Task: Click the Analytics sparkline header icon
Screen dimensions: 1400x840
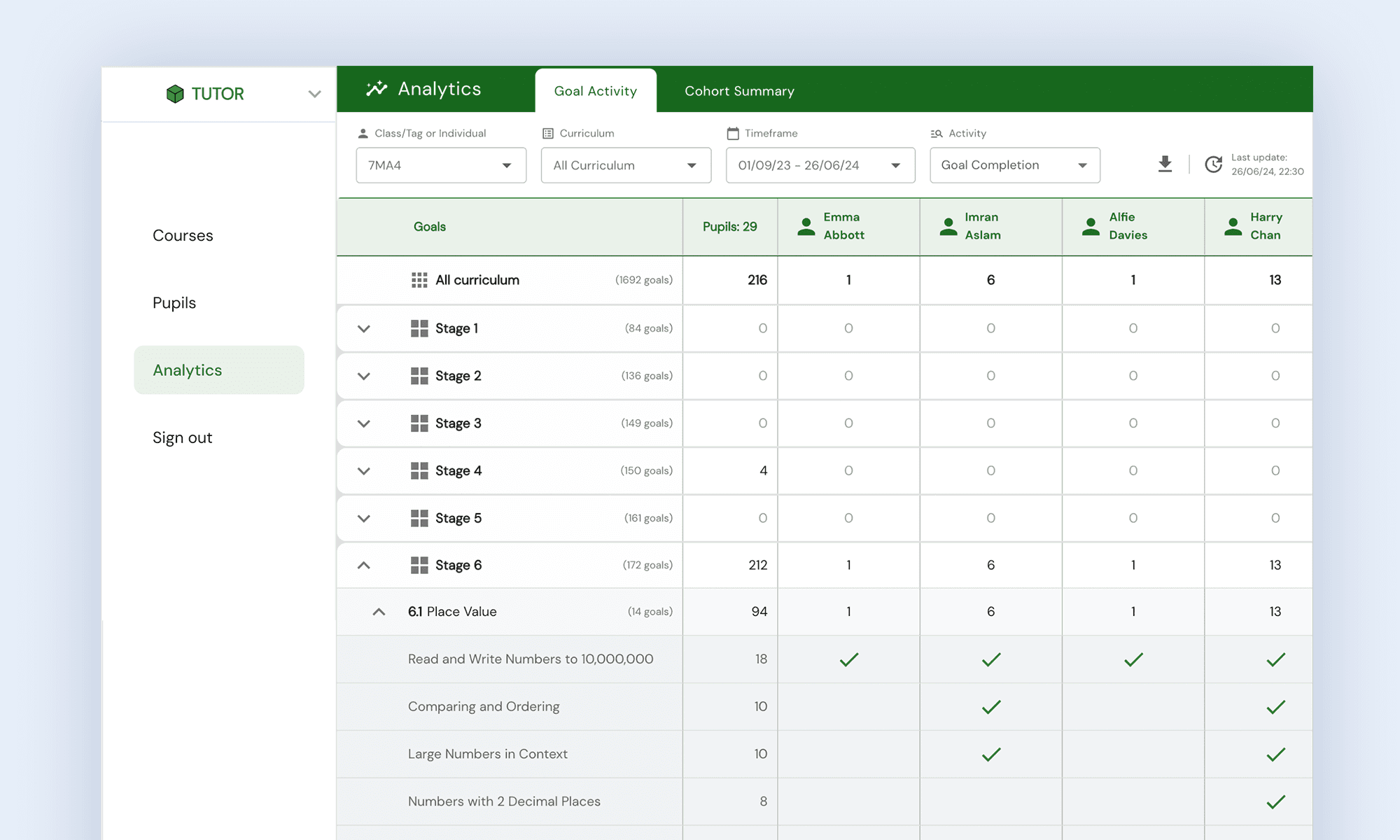Action: click(377, 89)
